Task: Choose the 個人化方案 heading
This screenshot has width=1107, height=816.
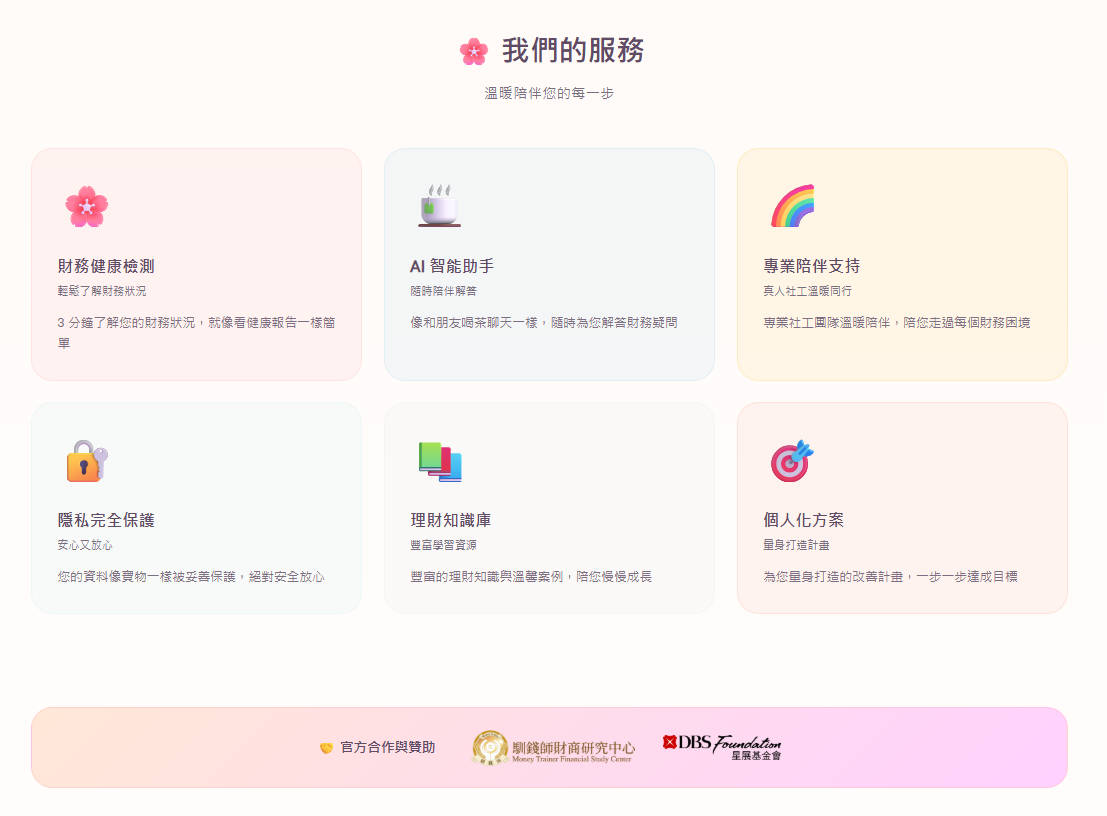Action: click(803, 520)
